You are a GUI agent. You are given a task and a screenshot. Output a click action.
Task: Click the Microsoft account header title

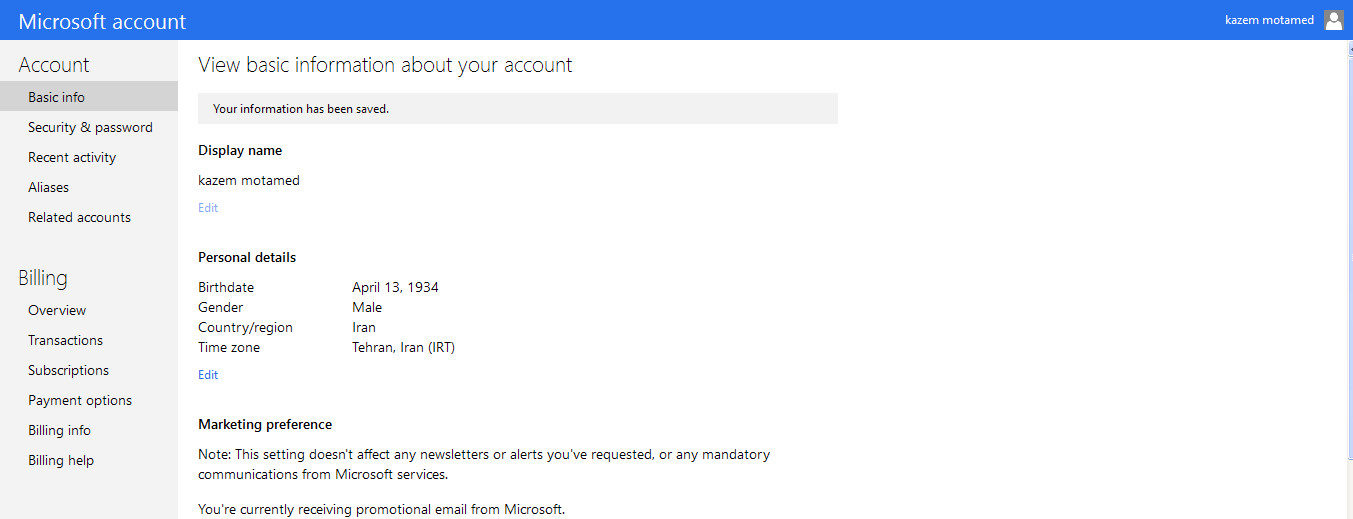click(102, 21)
